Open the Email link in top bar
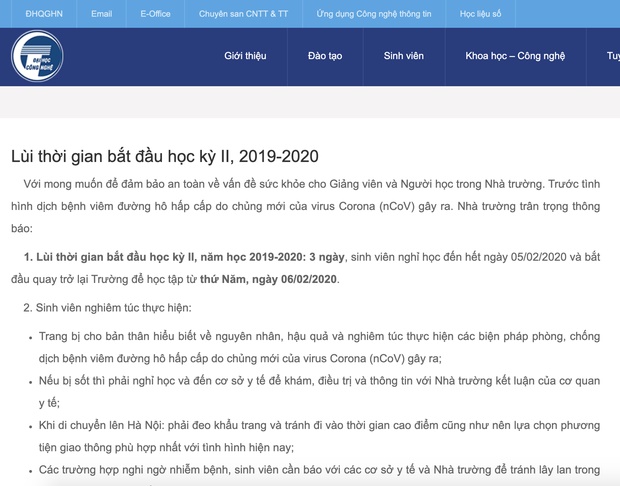 (101, 14)
